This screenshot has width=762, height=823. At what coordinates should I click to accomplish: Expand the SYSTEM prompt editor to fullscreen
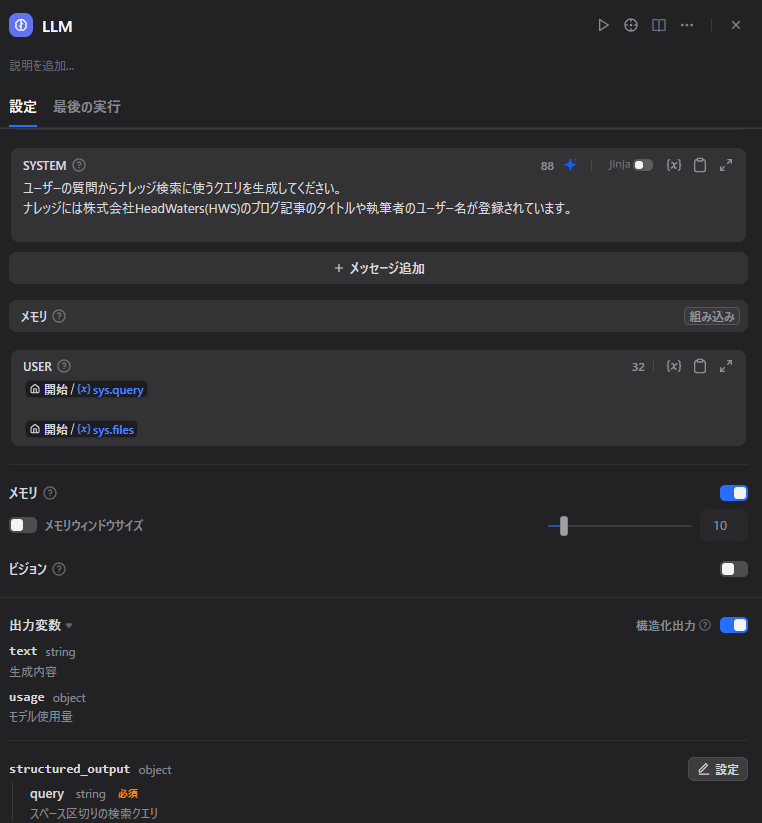pyautogui.click(x=726, y=165)
